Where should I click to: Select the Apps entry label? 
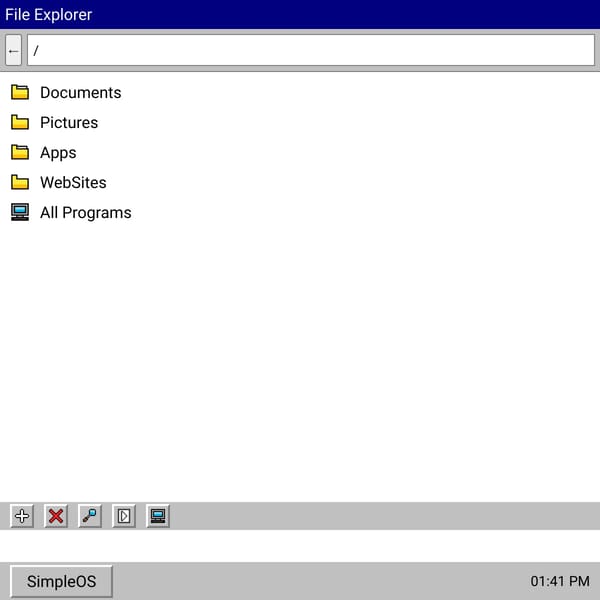[x=58, y=153]
